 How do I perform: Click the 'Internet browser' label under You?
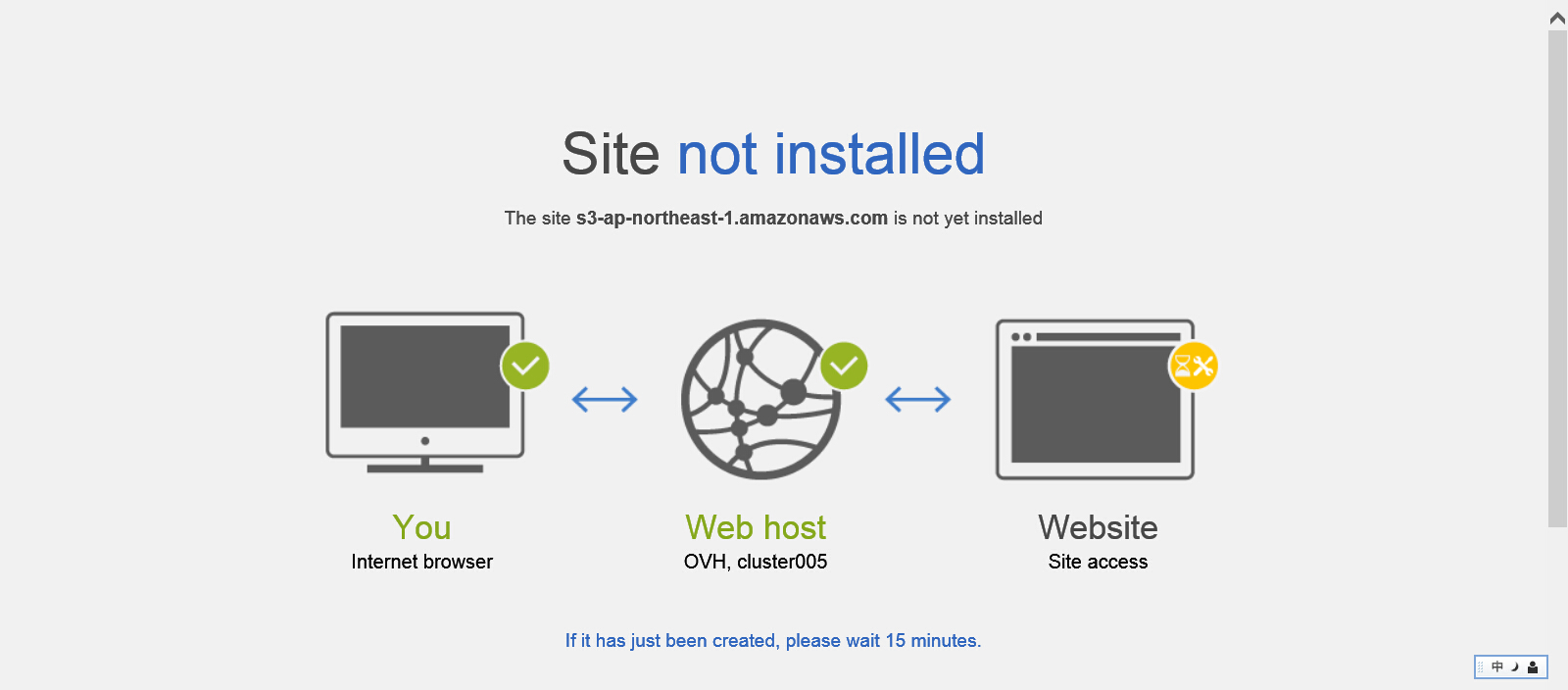click(x=422, y=562)
